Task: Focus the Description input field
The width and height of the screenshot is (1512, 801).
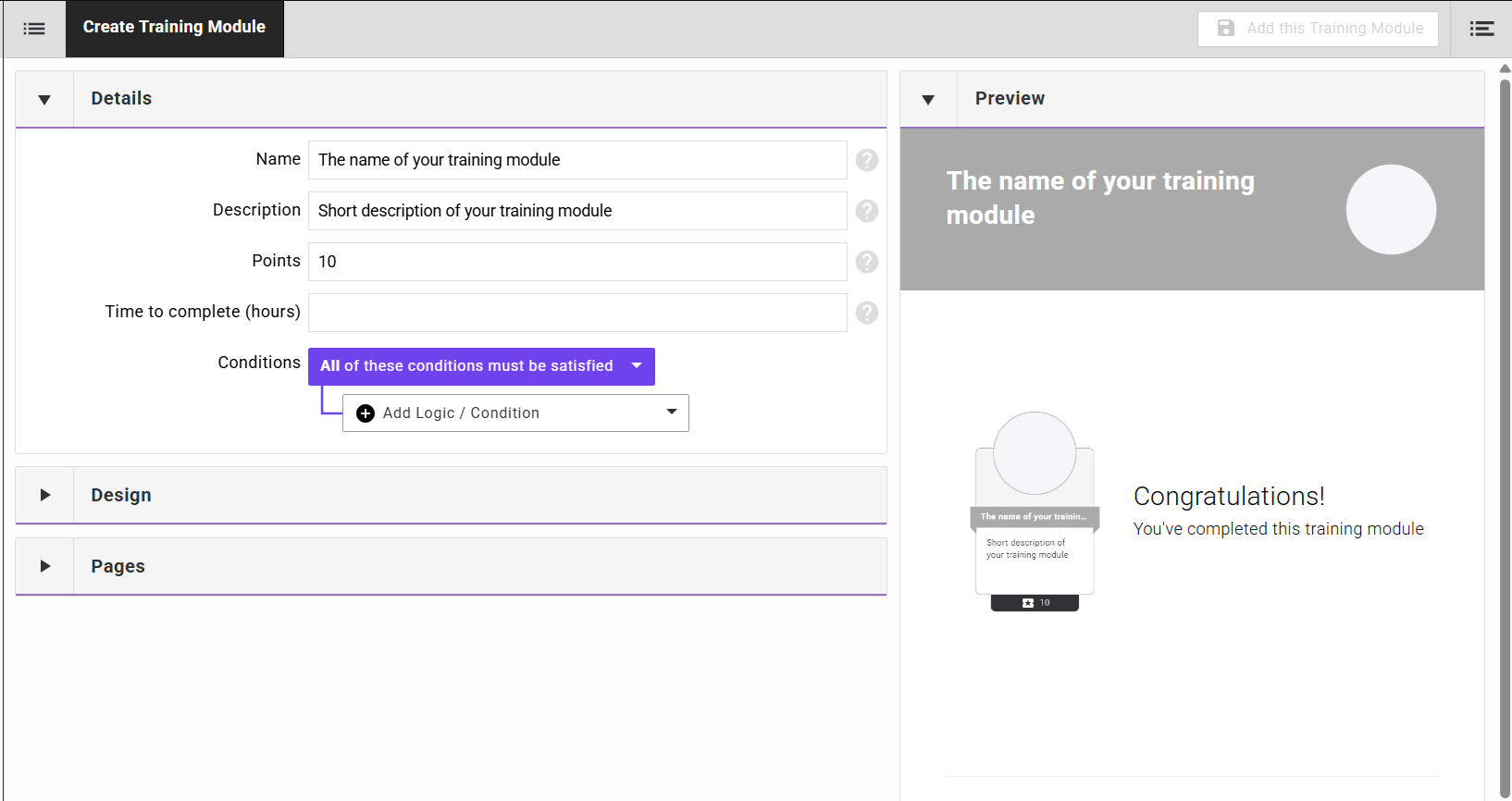Action: pos(577,211)
